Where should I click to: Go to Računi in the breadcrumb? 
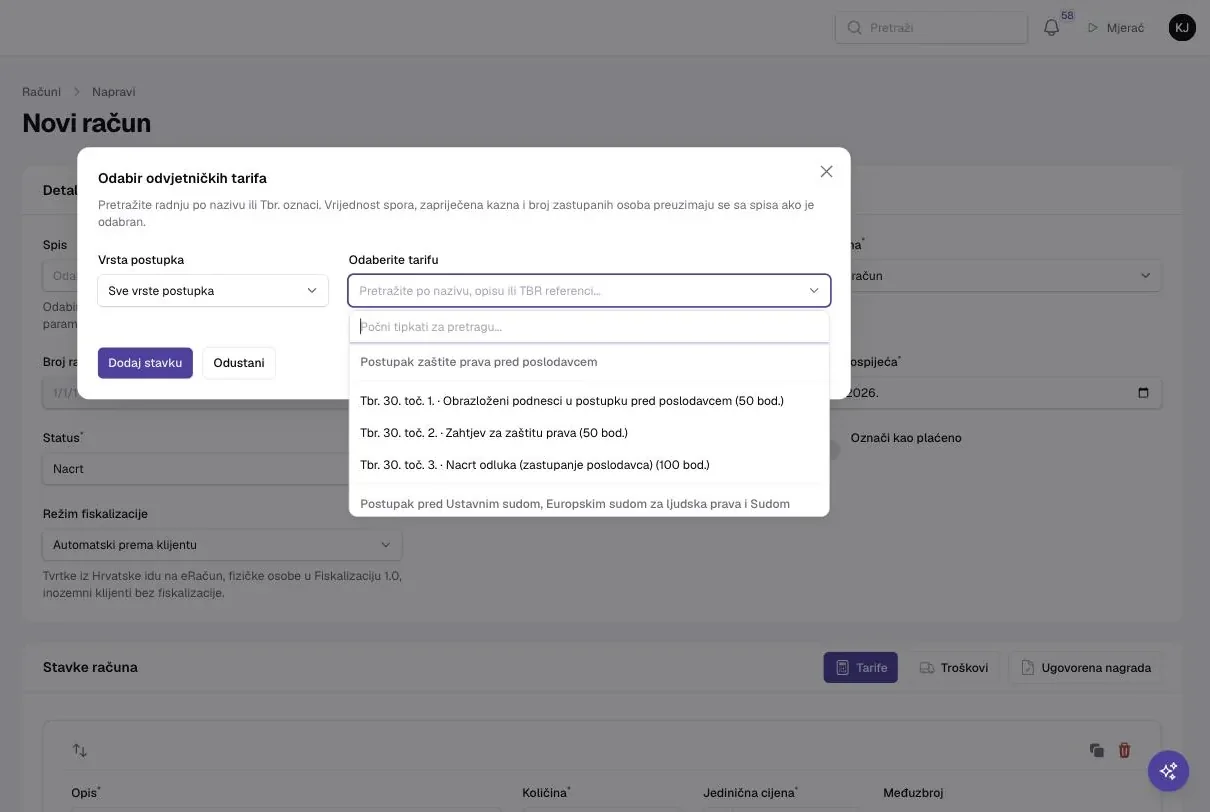[42, 92]
